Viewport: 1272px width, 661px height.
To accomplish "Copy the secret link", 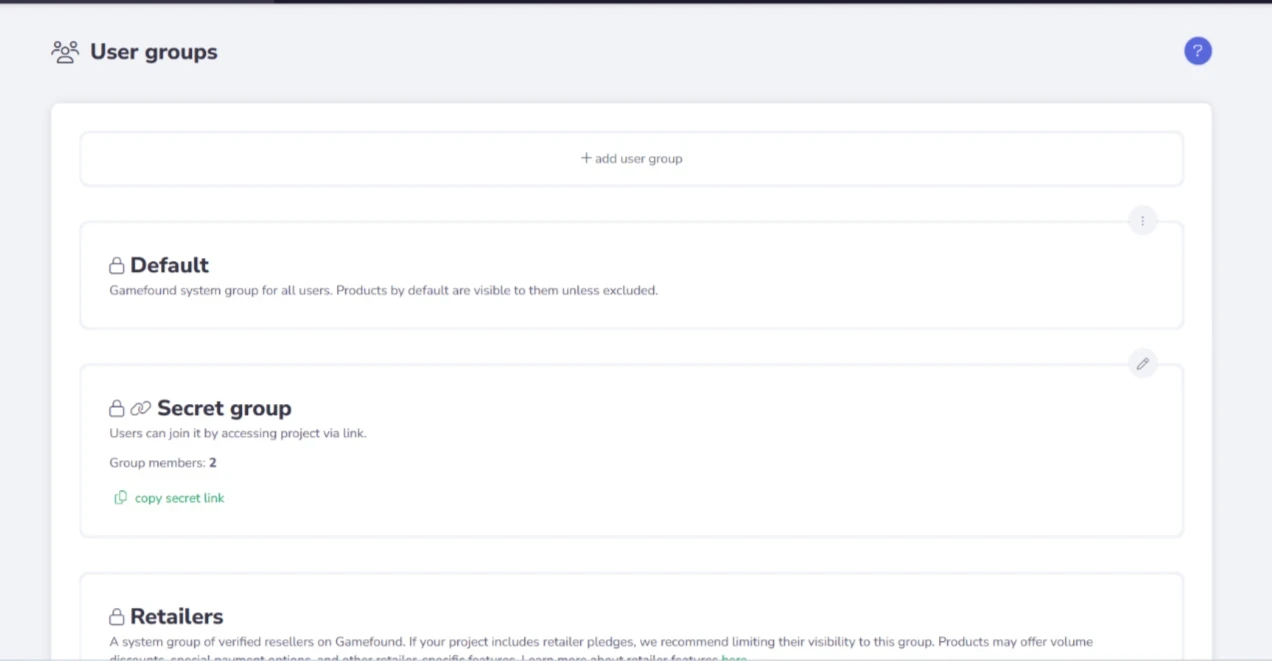I will point(169,498).
